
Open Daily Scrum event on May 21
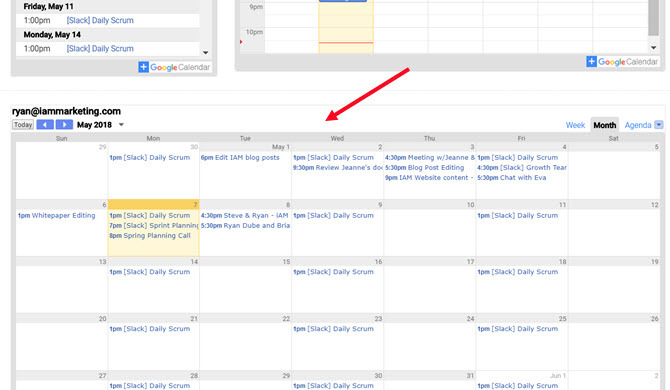click(150, 329)
